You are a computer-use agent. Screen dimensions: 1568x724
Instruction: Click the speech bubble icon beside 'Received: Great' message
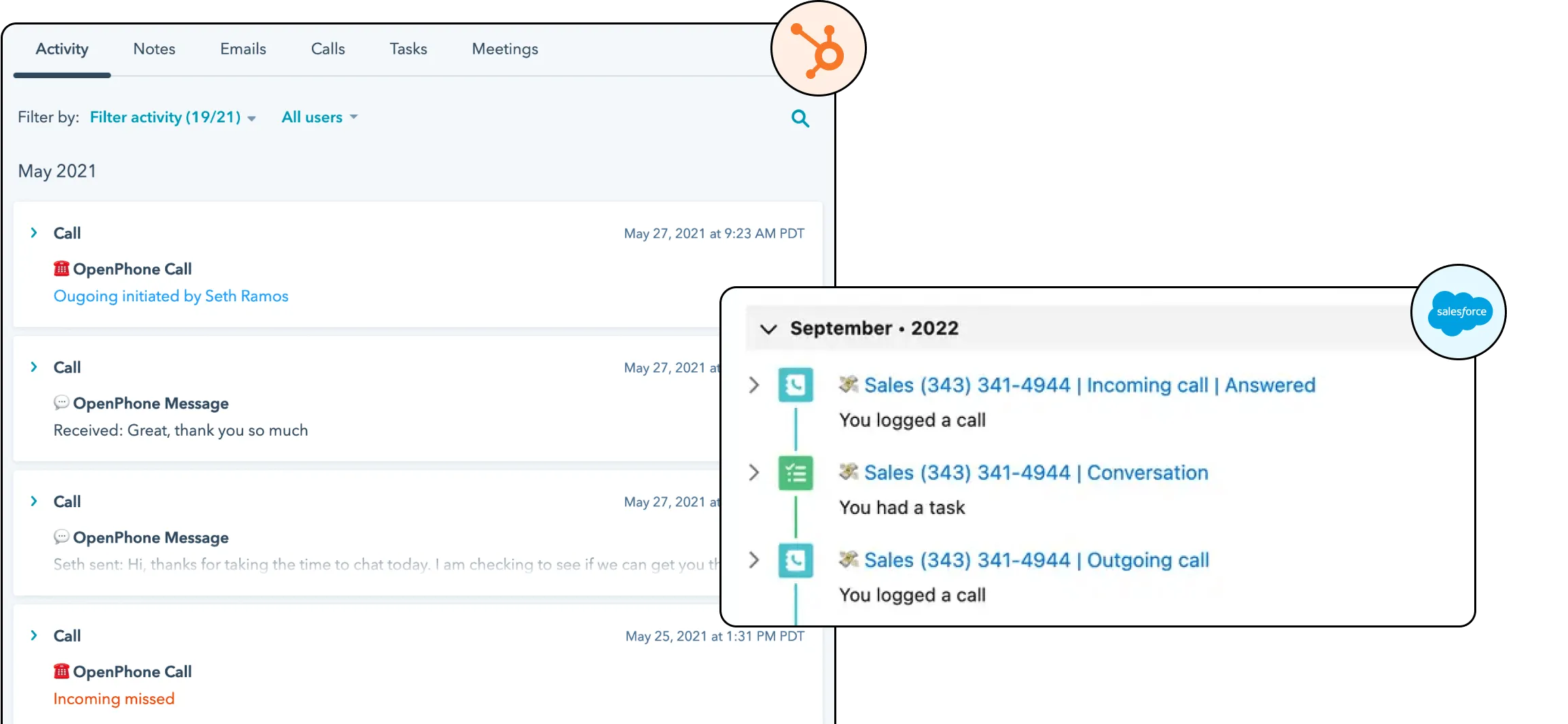tap(61, 402)
